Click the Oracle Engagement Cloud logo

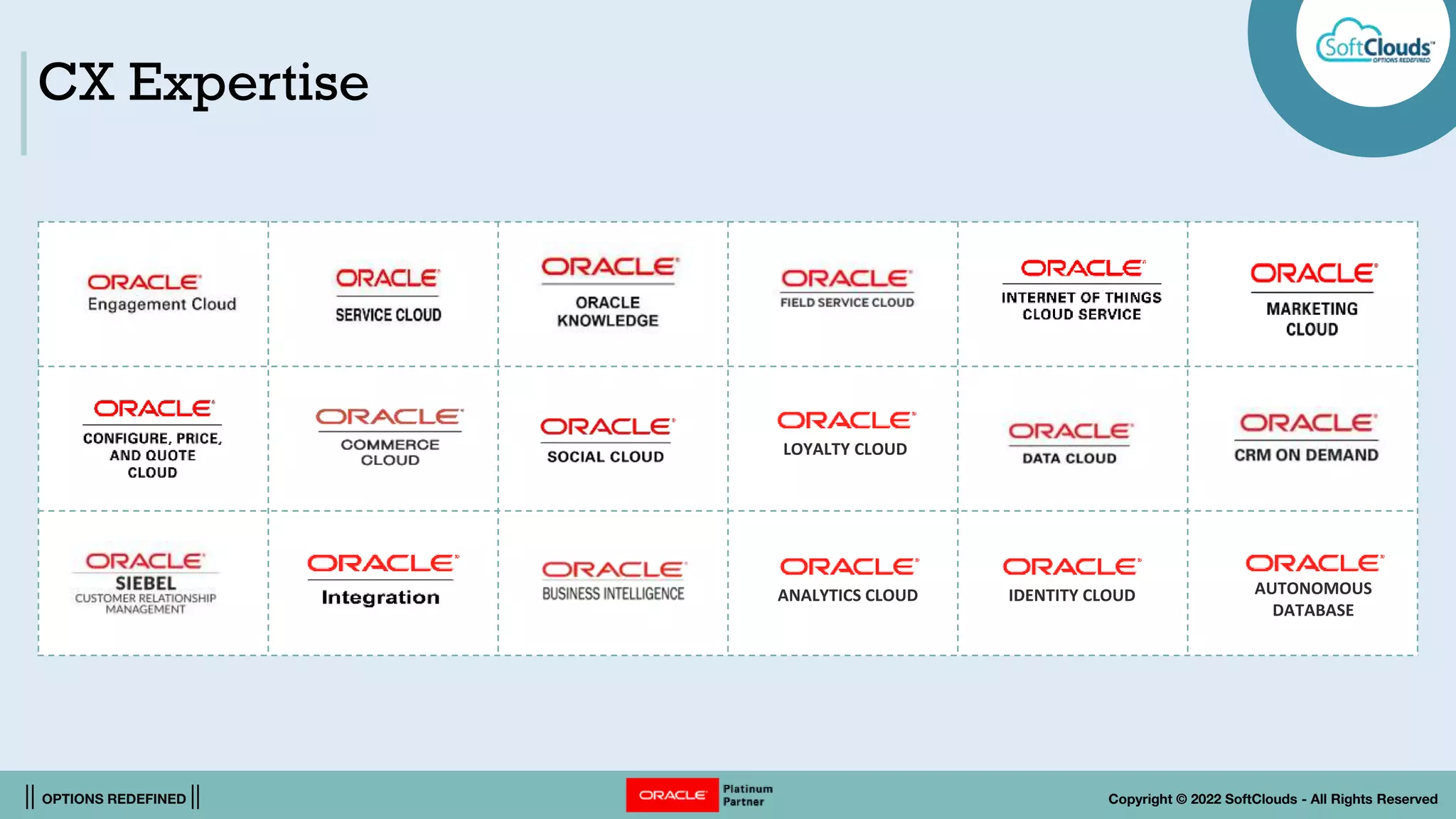[161, 293]
